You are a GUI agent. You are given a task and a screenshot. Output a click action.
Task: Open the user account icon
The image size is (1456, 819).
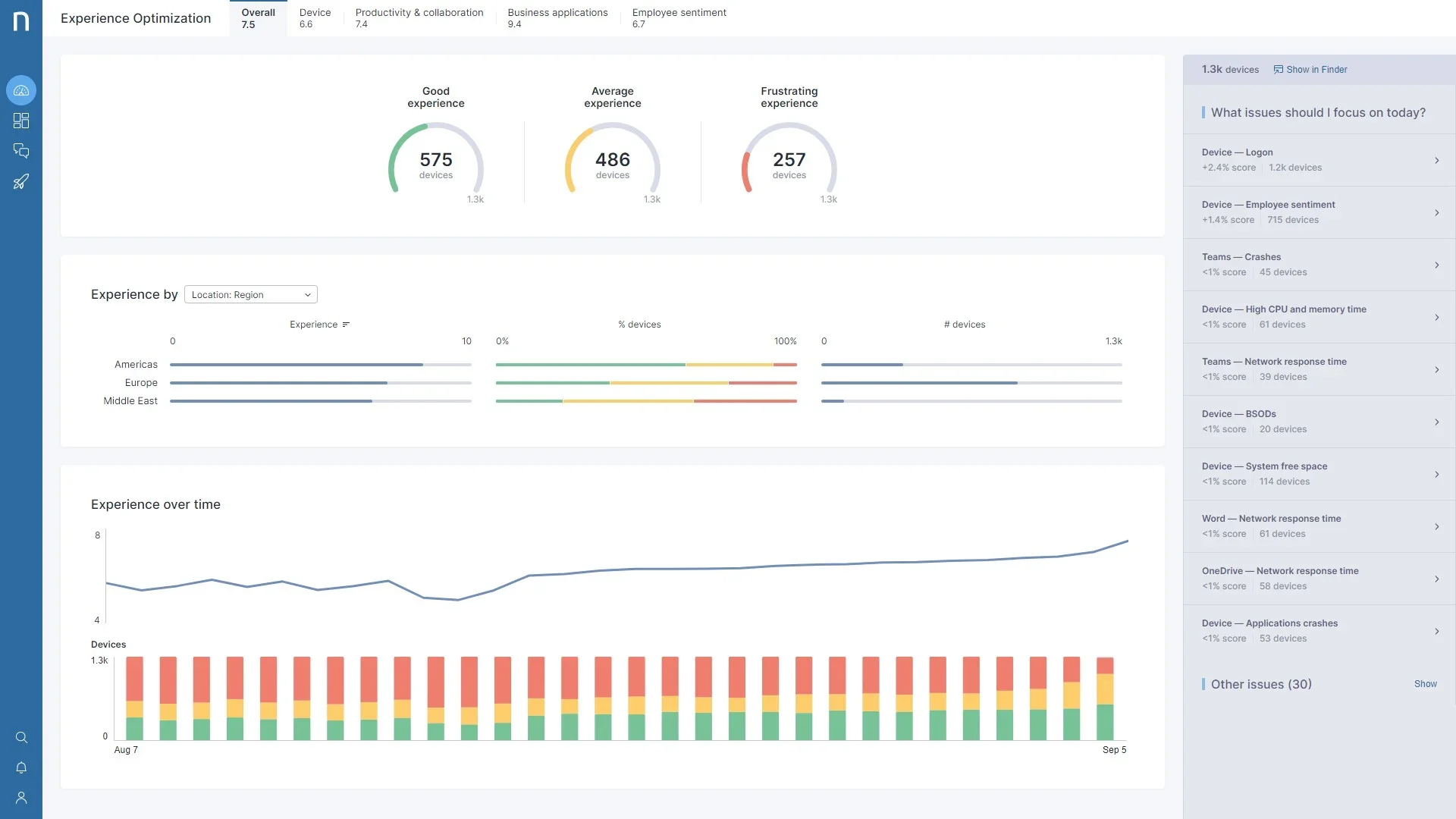pos(21,798)
